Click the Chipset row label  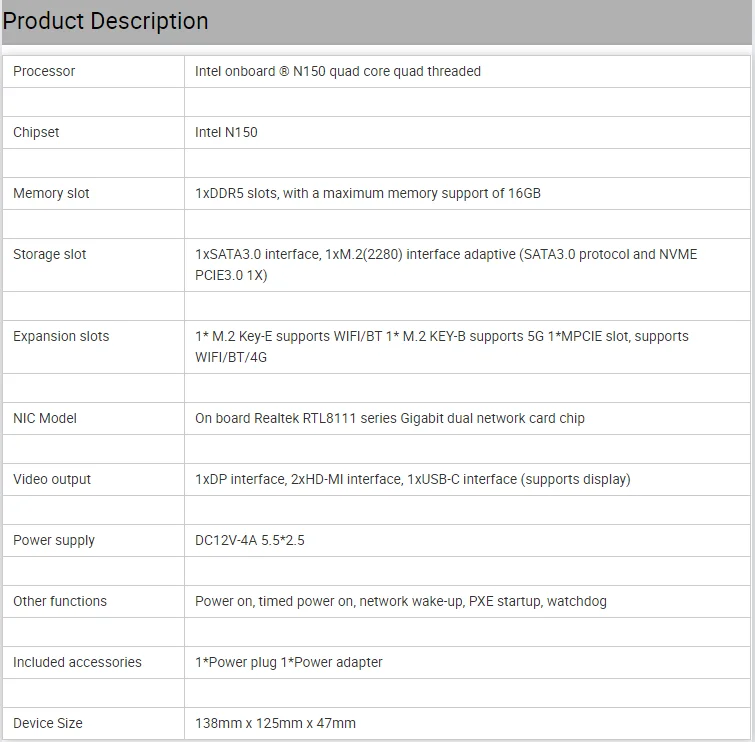(x=36, y=132)
